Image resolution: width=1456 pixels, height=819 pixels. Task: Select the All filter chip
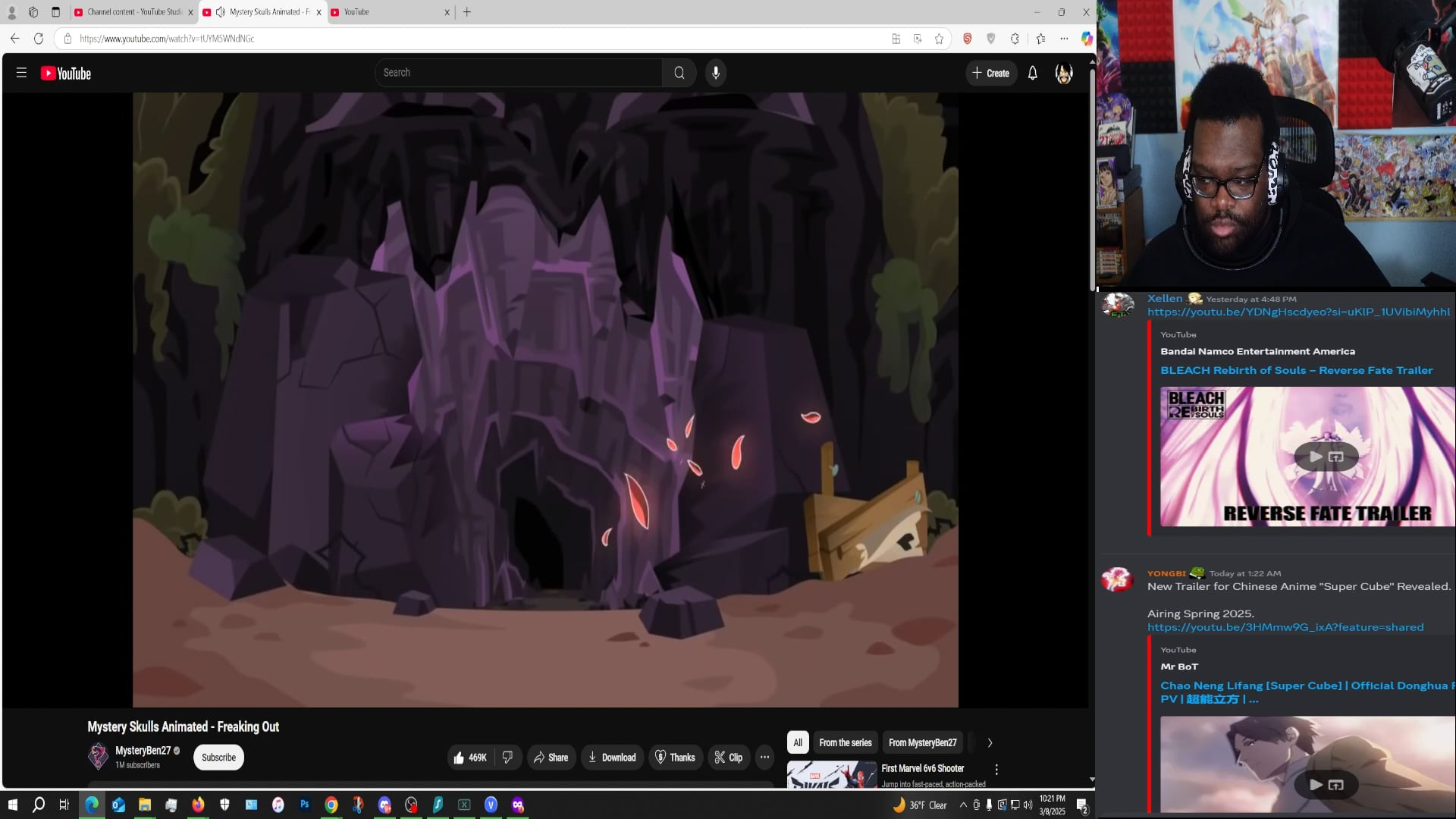798,743
